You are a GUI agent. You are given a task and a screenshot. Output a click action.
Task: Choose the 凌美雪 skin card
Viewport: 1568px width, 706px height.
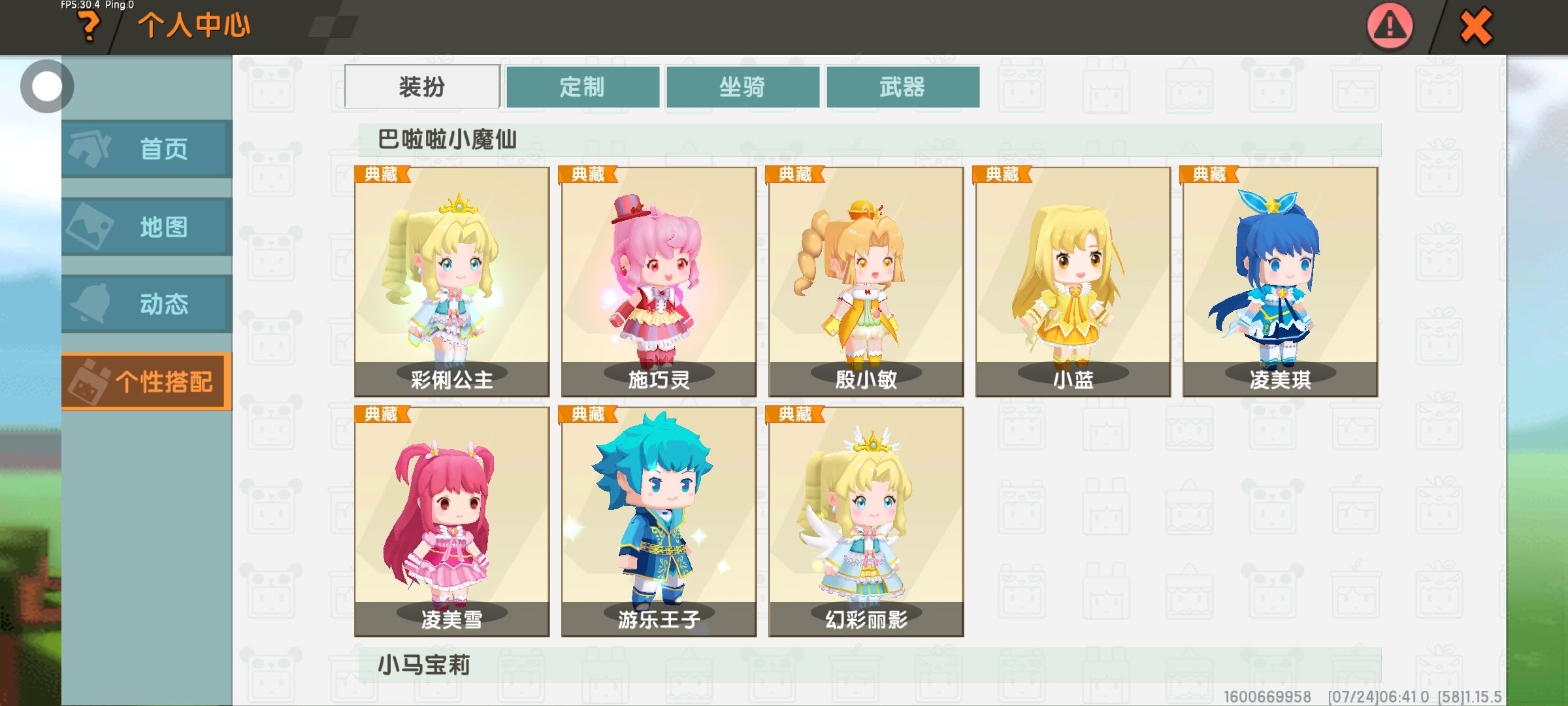point(452,522)
